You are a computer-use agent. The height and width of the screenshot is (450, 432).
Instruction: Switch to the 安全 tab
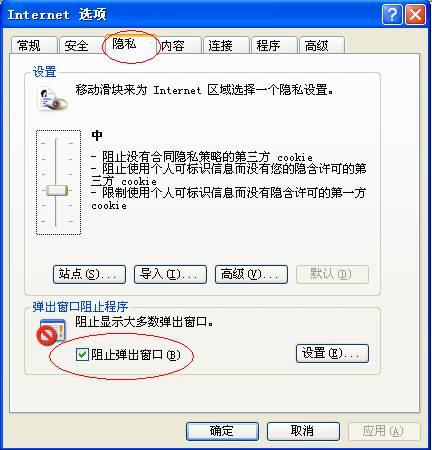[x=81, y=46]
